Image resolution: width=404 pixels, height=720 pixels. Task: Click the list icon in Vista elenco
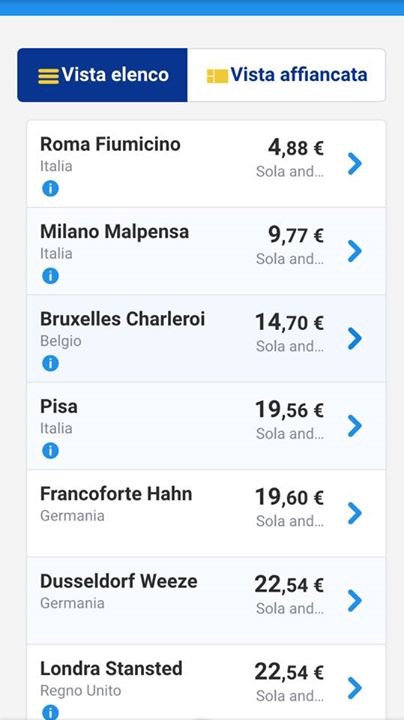(49, 76)
